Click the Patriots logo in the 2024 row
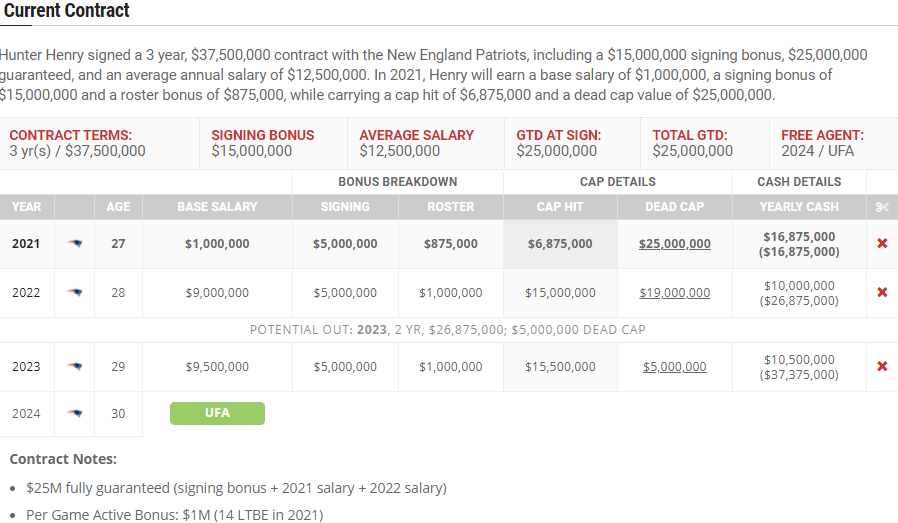The height and width of the screenshot is (523, 898). [75, 414]
